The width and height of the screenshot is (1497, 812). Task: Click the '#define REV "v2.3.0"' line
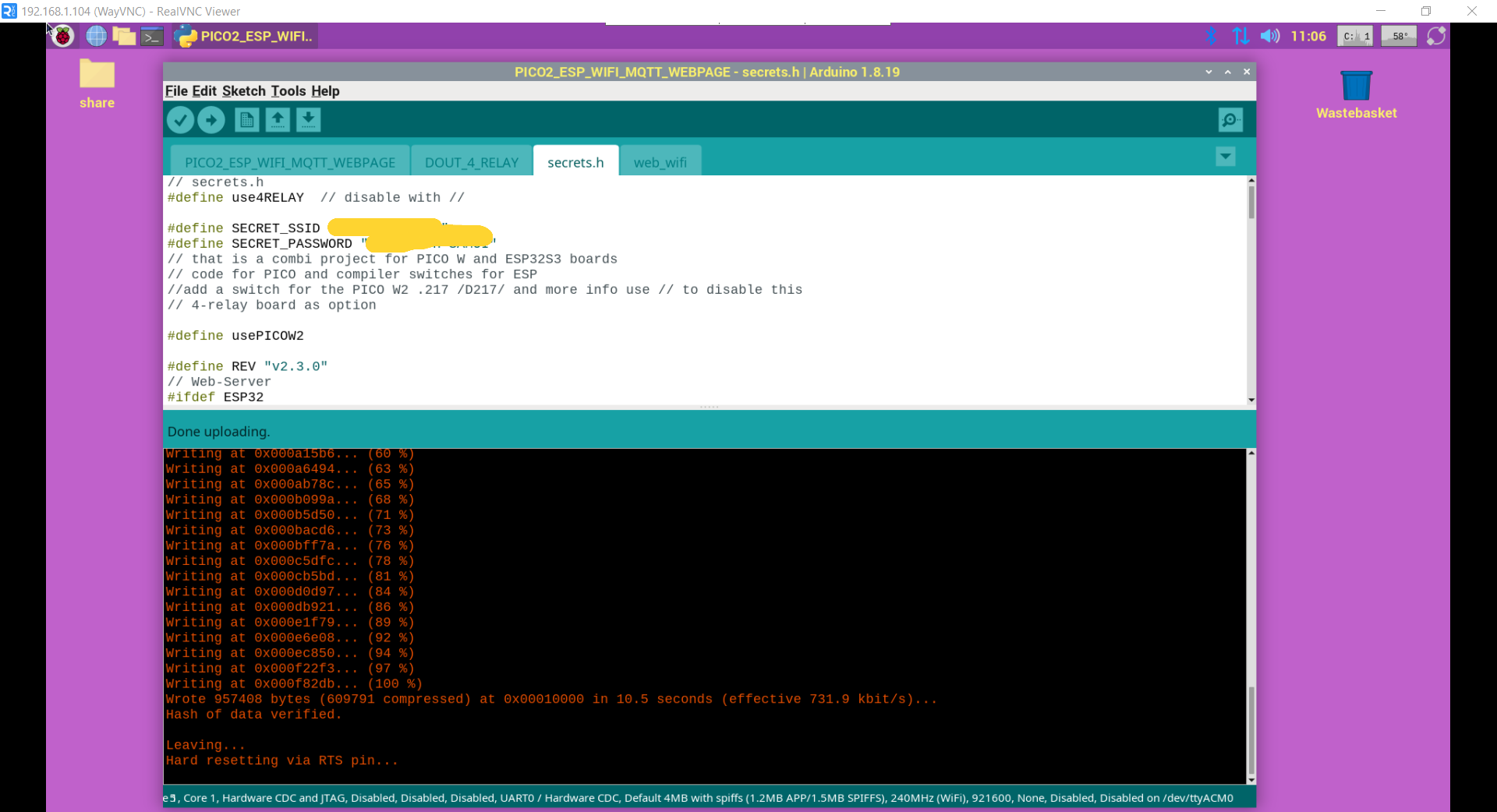247,366
